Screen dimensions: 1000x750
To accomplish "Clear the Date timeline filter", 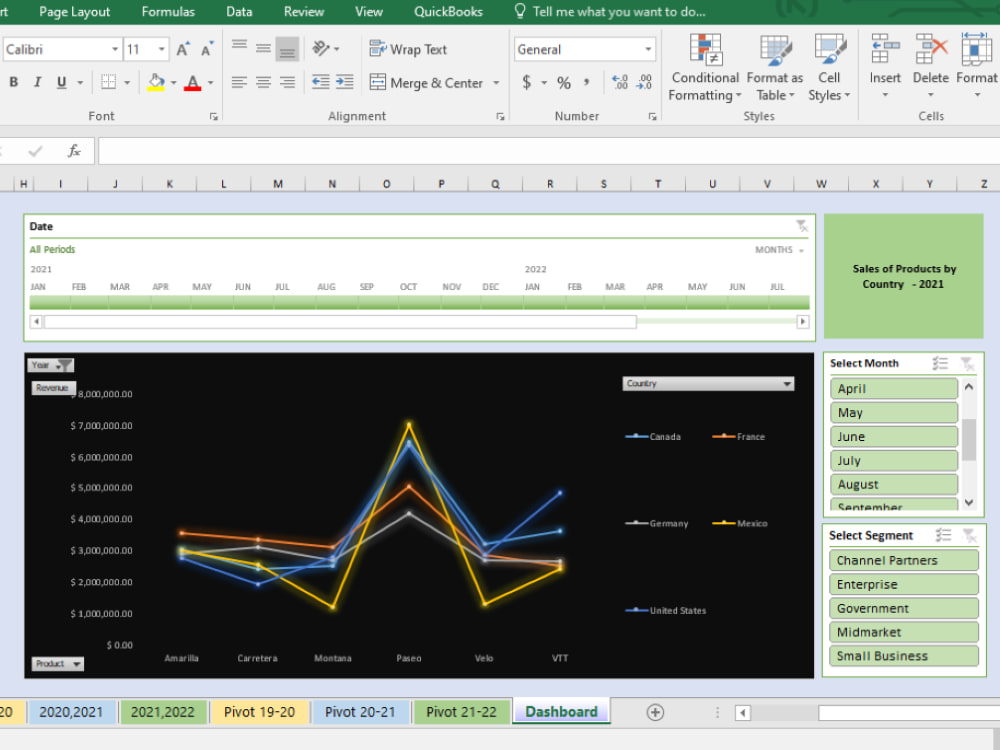I will 801,226.
